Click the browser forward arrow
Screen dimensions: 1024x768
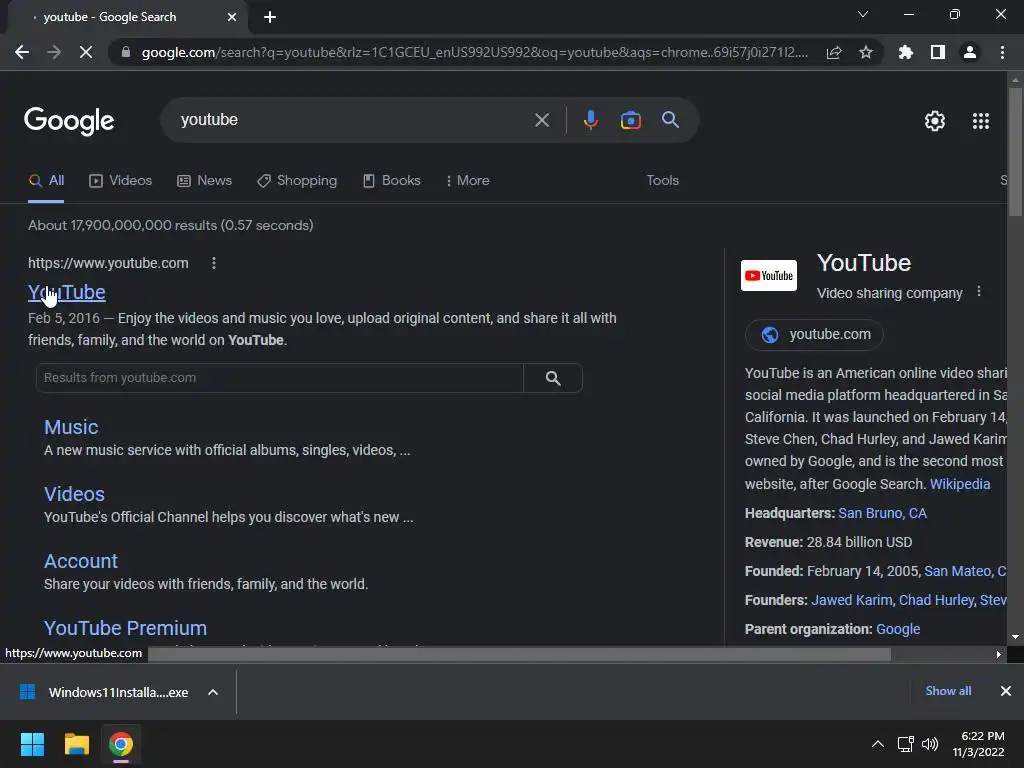(x=54, y=52)
